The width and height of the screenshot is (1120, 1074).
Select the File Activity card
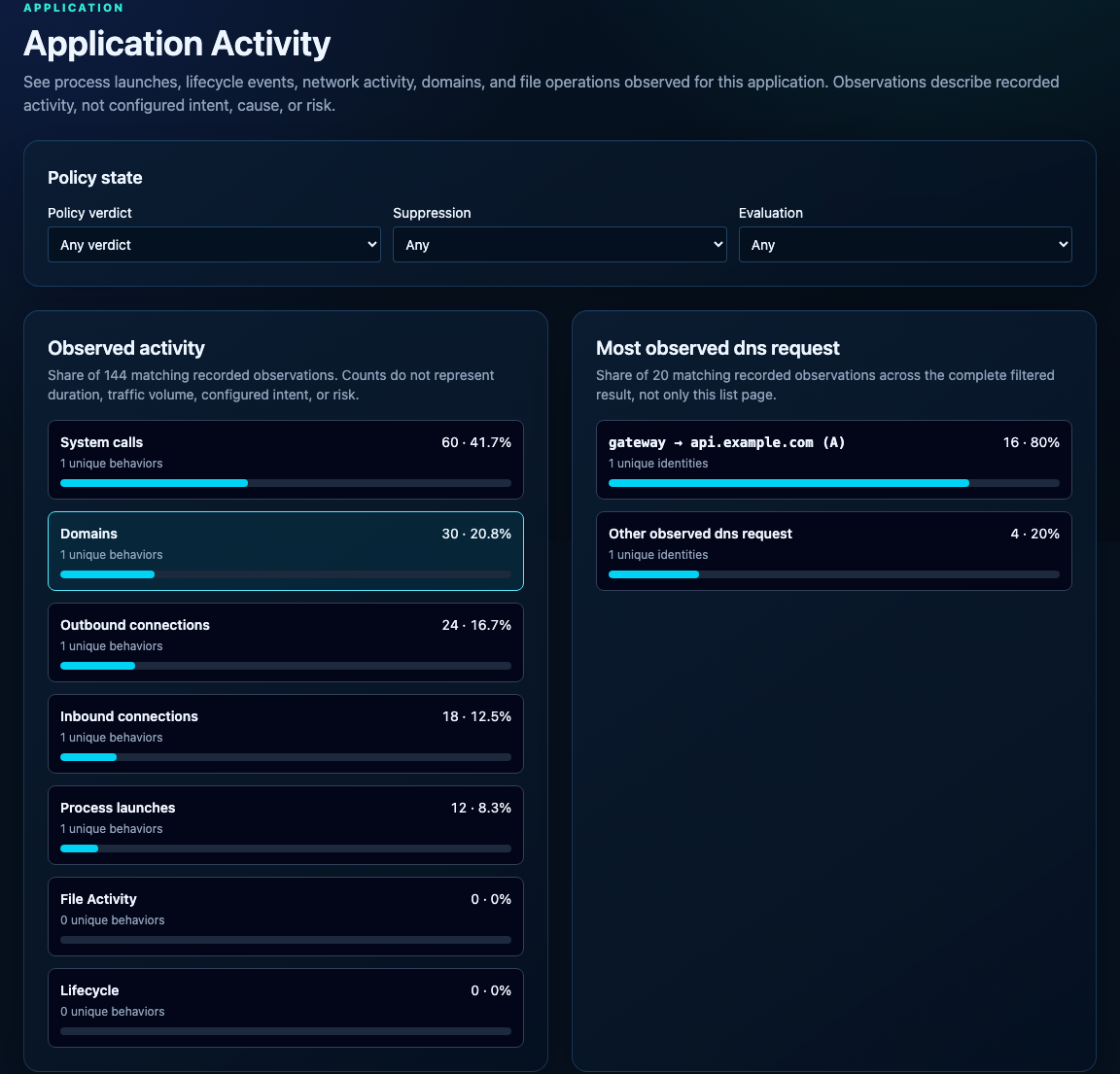286,917
